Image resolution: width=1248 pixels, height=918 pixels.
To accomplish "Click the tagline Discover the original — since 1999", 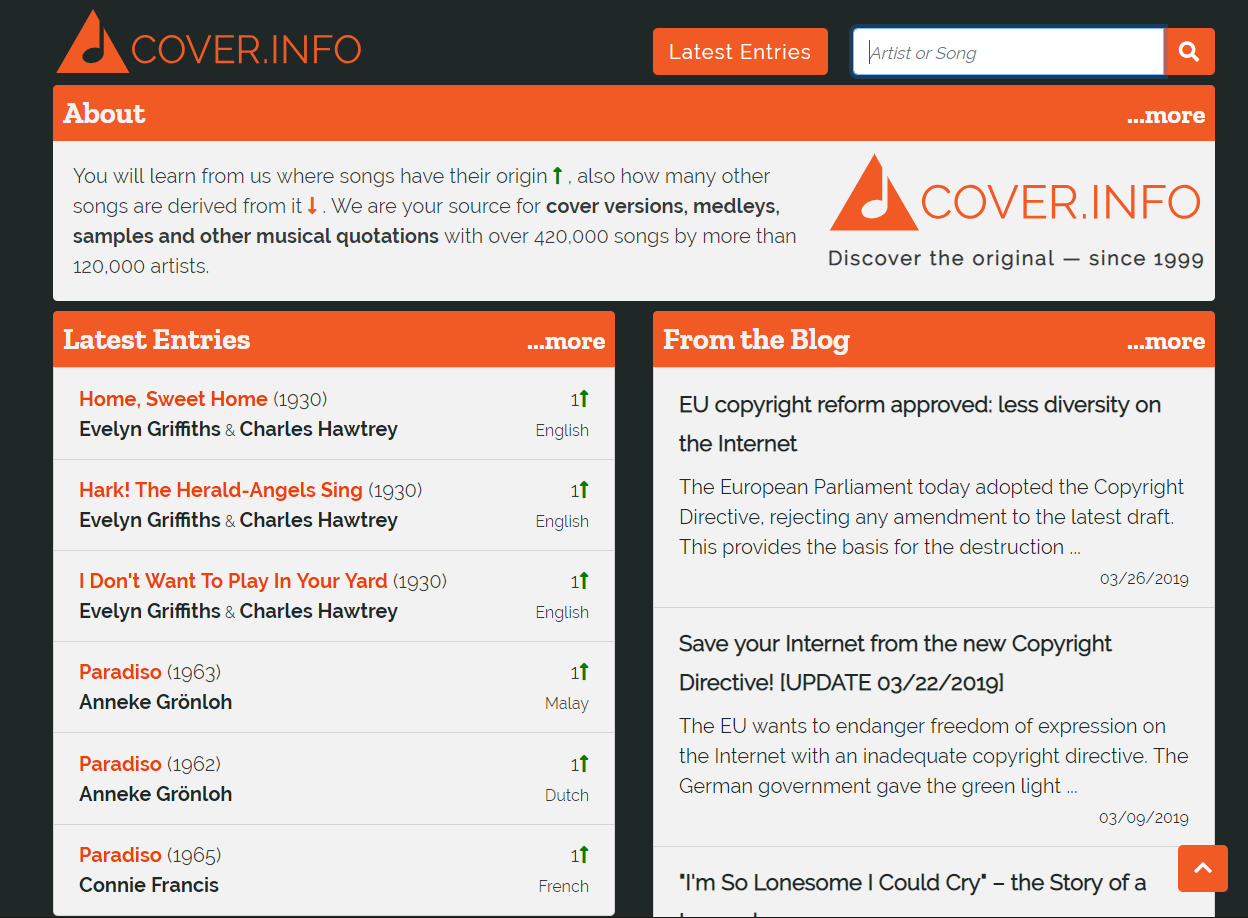I will (x=1016, y=258).
